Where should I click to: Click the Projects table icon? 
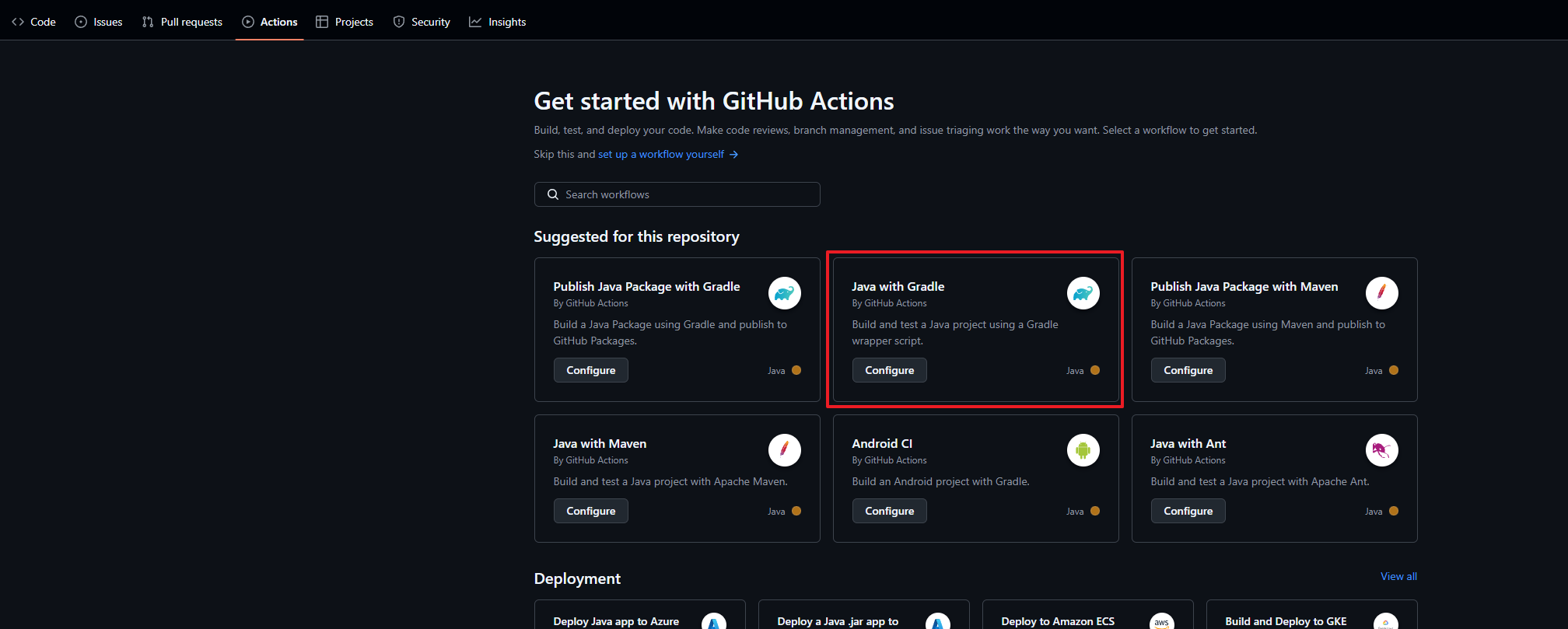tap(322, 22)
